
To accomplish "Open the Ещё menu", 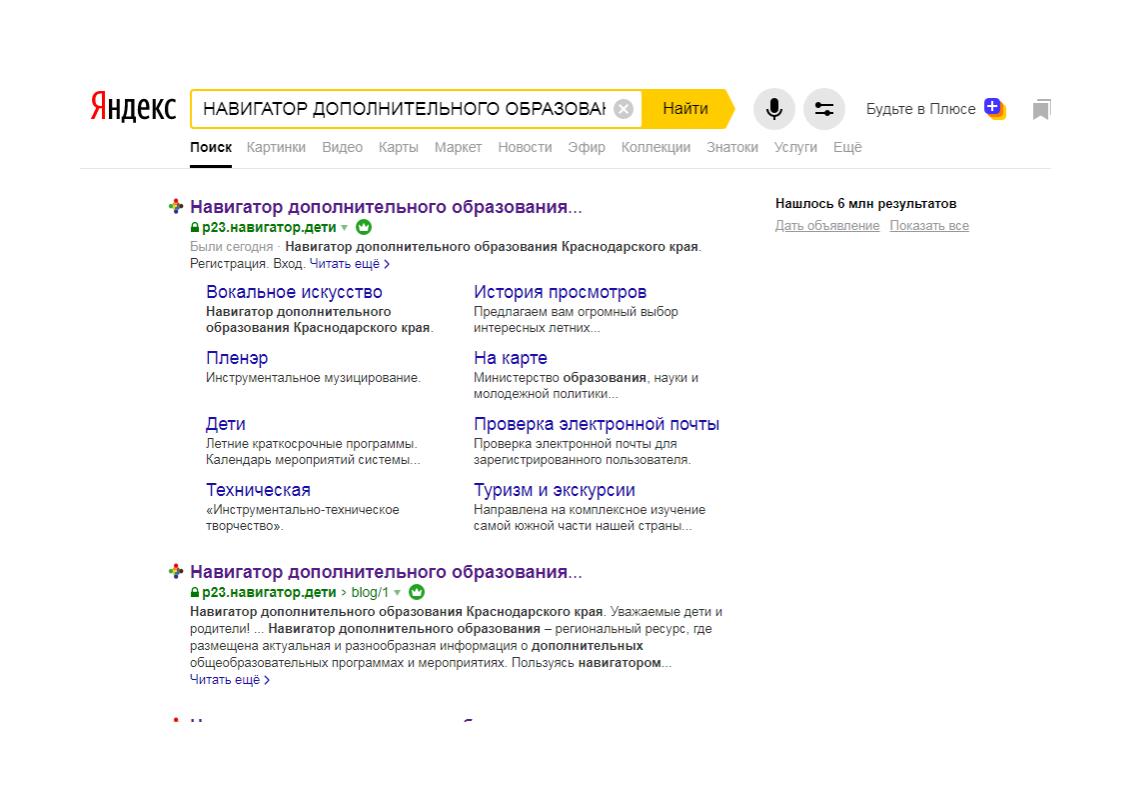I will pos(847,147).
